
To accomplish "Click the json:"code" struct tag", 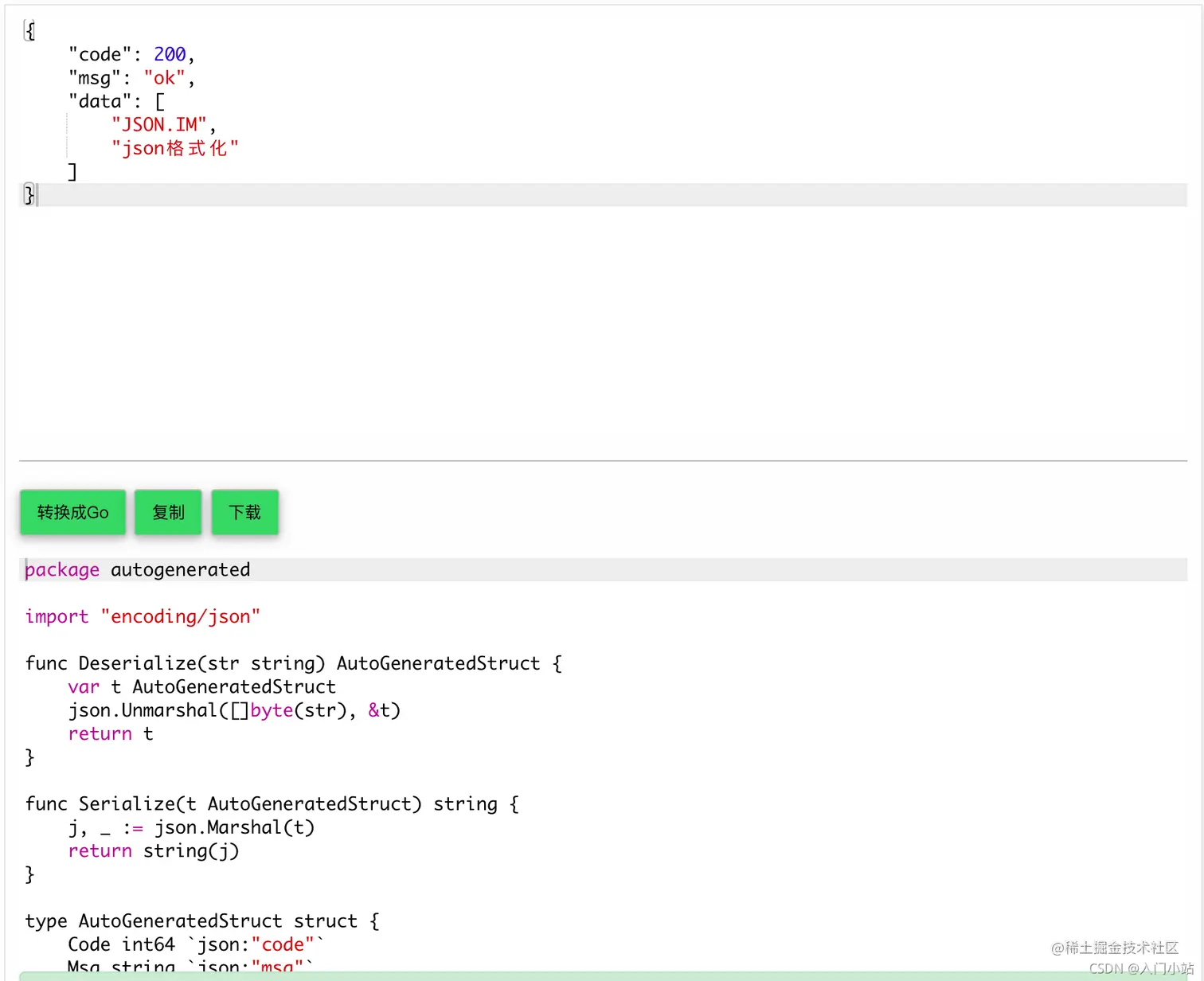I will 253,944.
